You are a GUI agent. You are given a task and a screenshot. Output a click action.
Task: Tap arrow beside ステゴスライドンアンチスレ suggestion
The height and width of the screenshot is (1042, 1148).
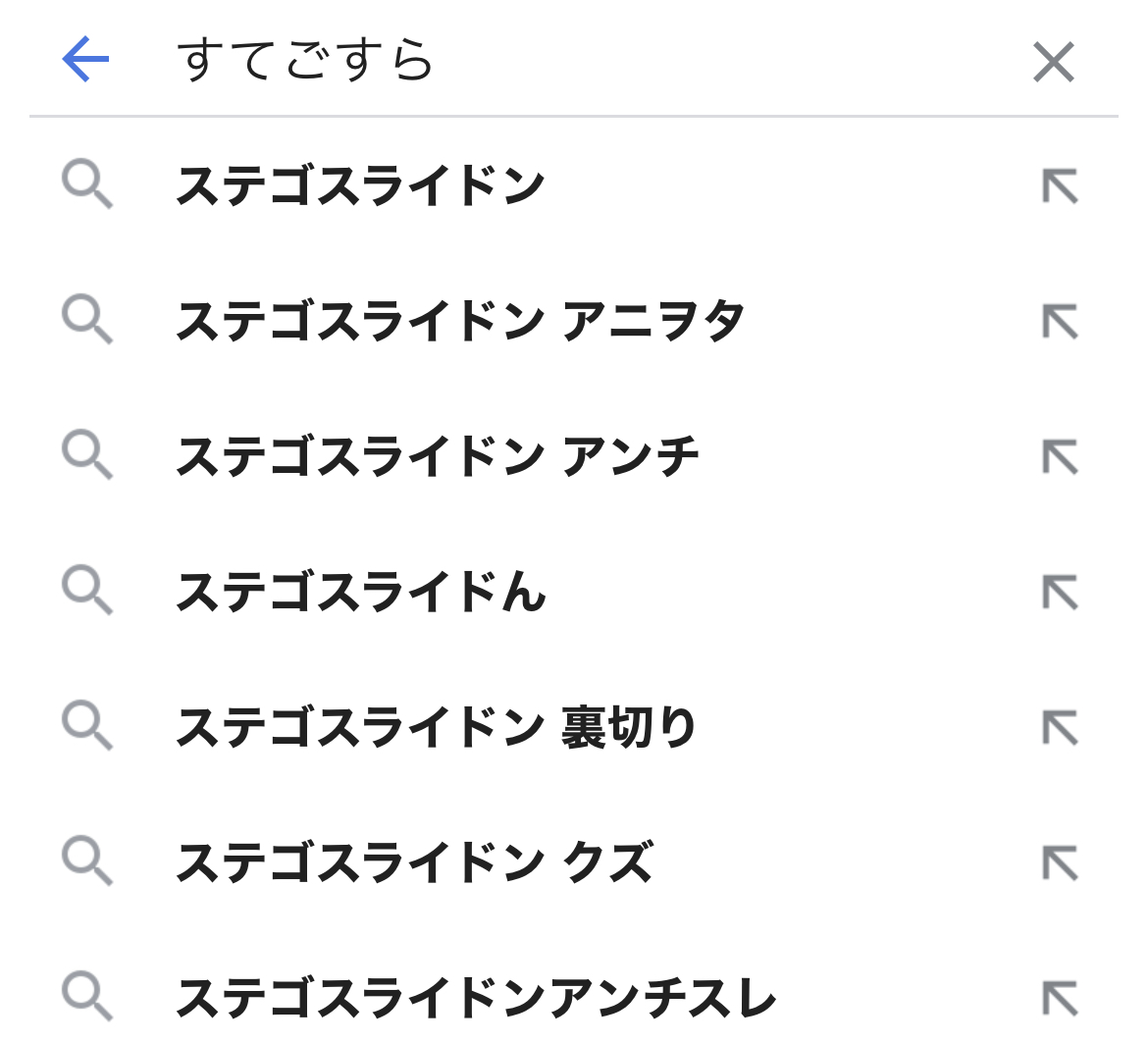[x=1060, y=998]
